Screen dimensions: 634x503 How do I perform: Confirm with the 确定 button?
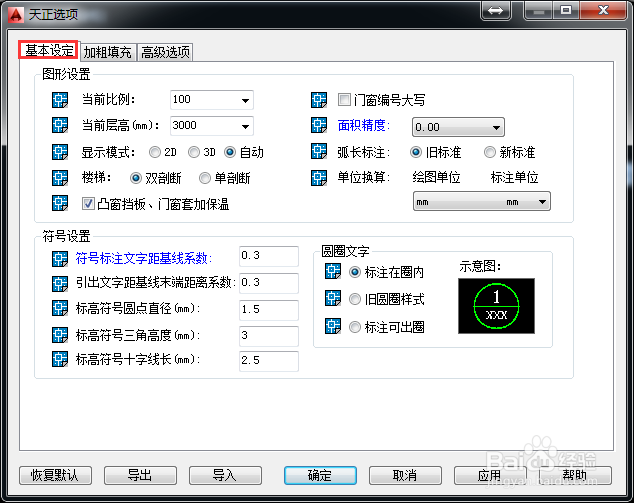point(320,476)
